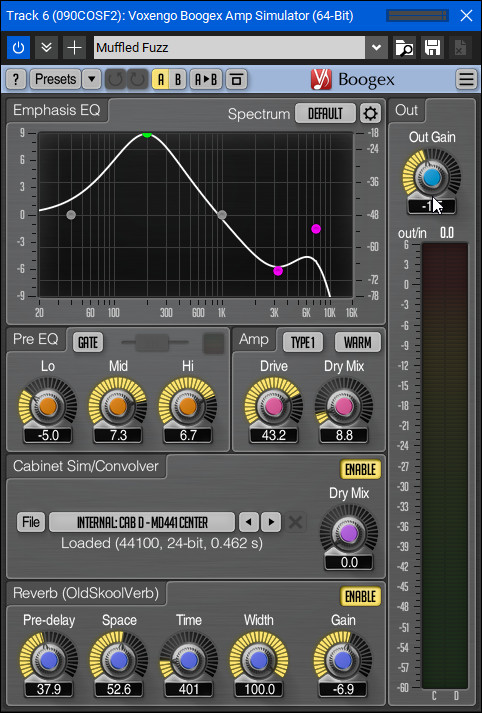
Task: Select the Emphasis EQ tab
Action: tap(57, 110)
